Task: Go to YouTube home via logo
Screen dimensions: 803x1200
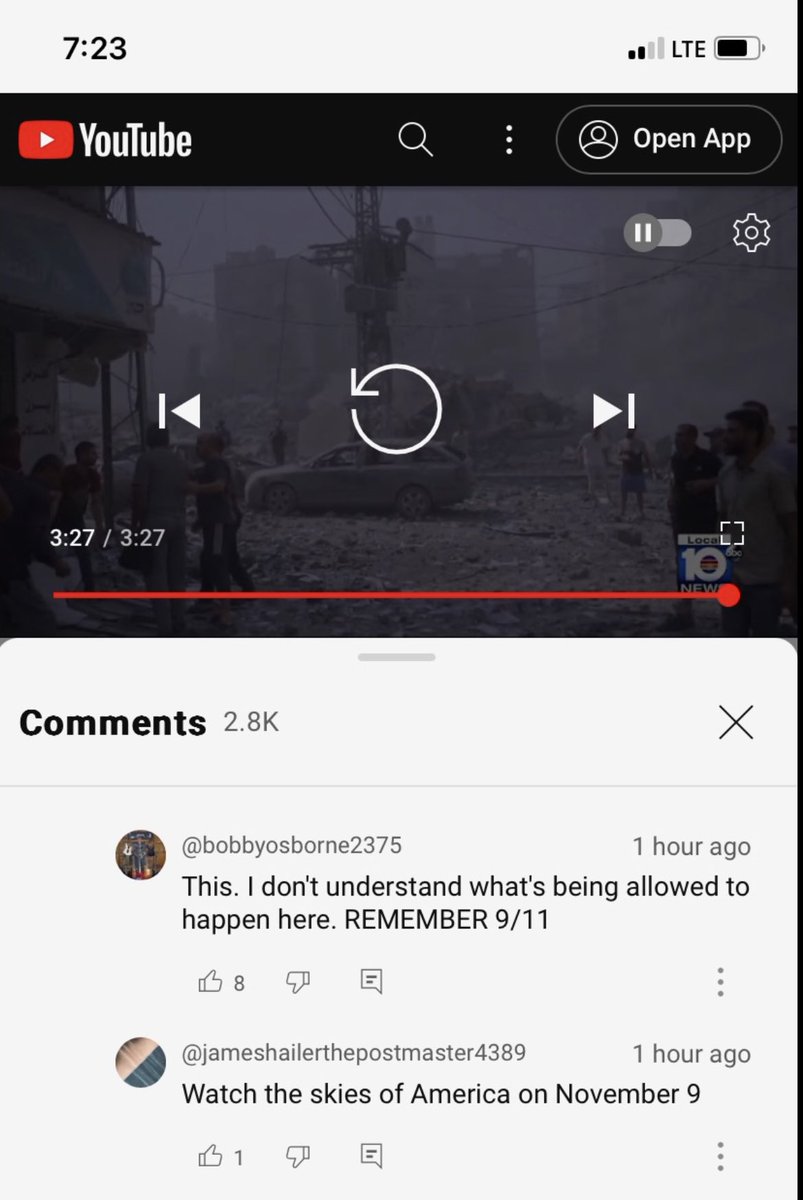Action: (x=105, y=140)
